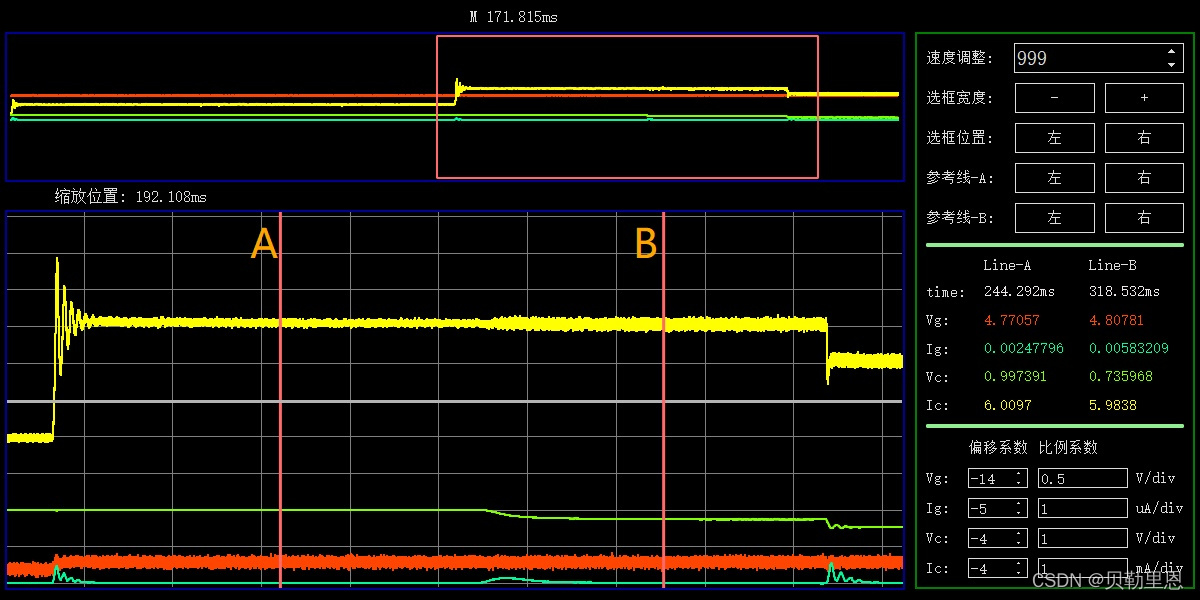Image resolution: width=1200 pixels, height=600 pixels.
Task: Click the Line-A Vg reading 4.77057
Action: [x=1012, y=321]
